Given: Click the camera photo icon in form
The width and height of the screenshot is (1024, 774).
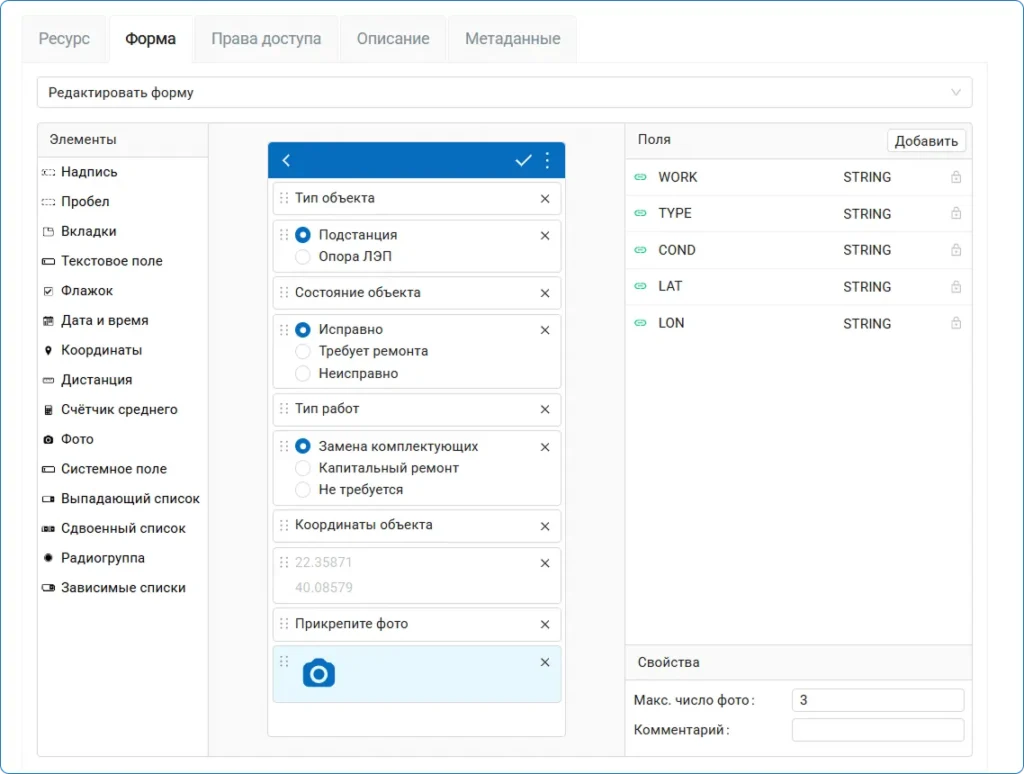Looking at the screenshot, I should 318,673.
